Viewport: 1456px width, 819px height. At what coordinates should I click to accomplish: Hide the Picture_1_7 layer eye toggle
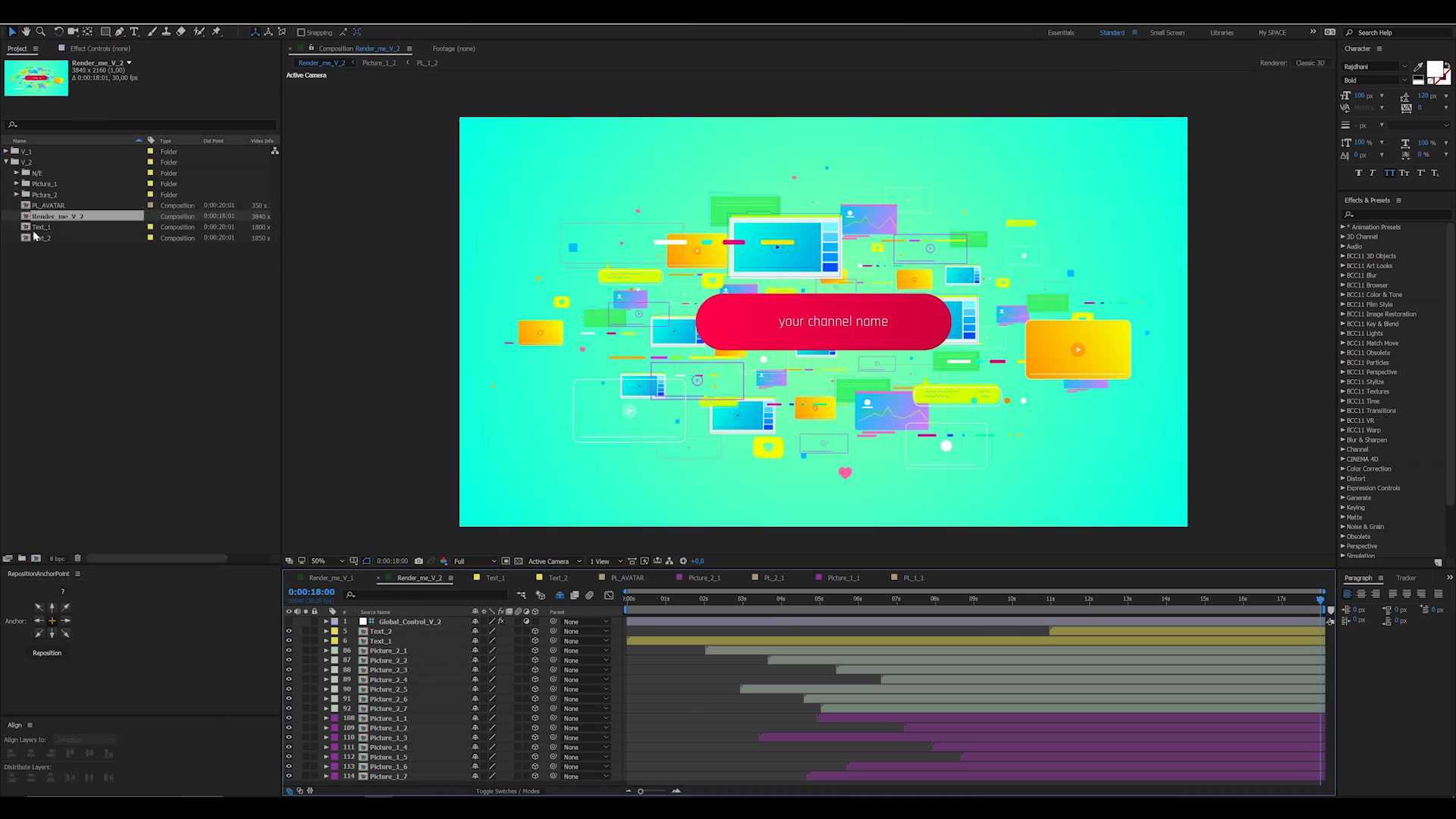(289, 776)
